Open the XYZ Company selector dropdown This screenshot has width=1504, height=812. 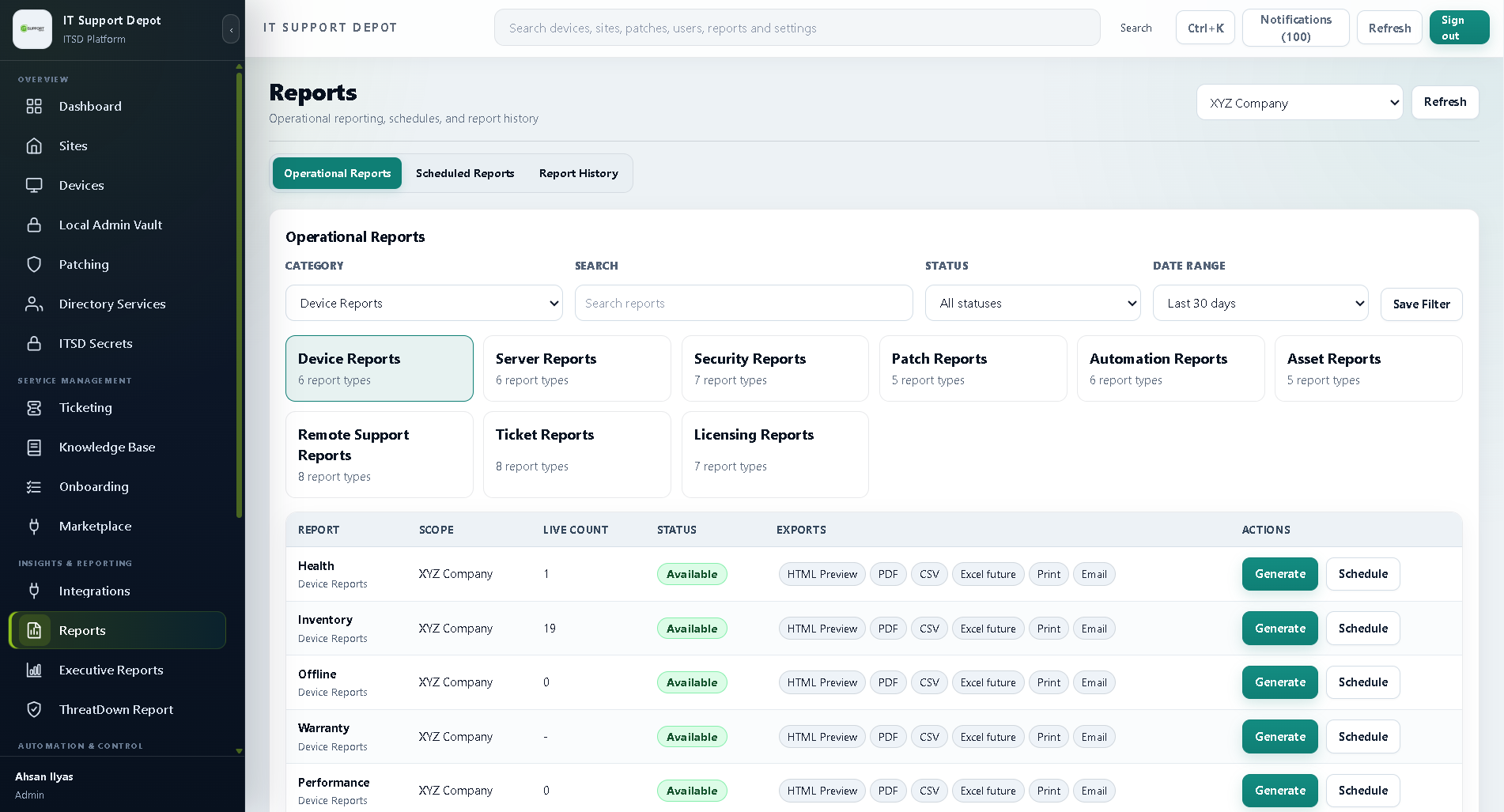coord(1299,103)
